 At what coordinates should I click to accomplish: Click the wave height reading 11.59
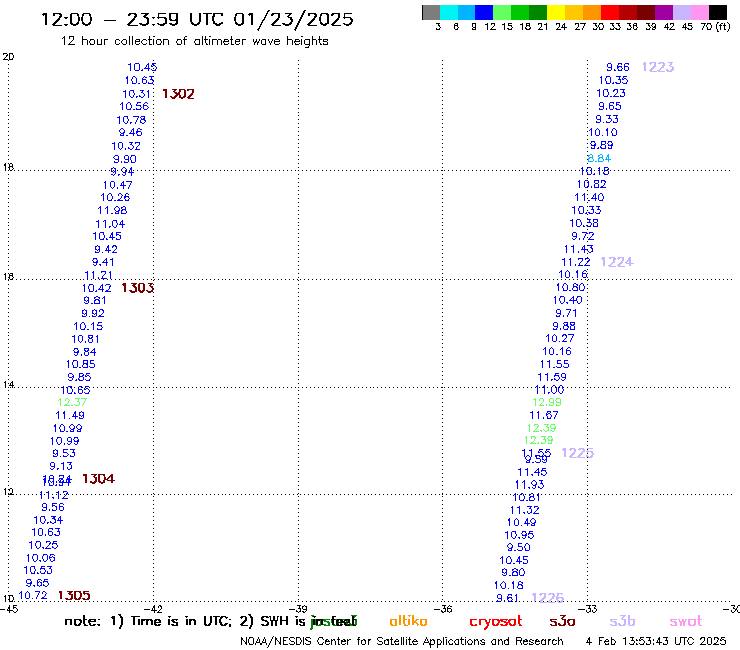552,377
